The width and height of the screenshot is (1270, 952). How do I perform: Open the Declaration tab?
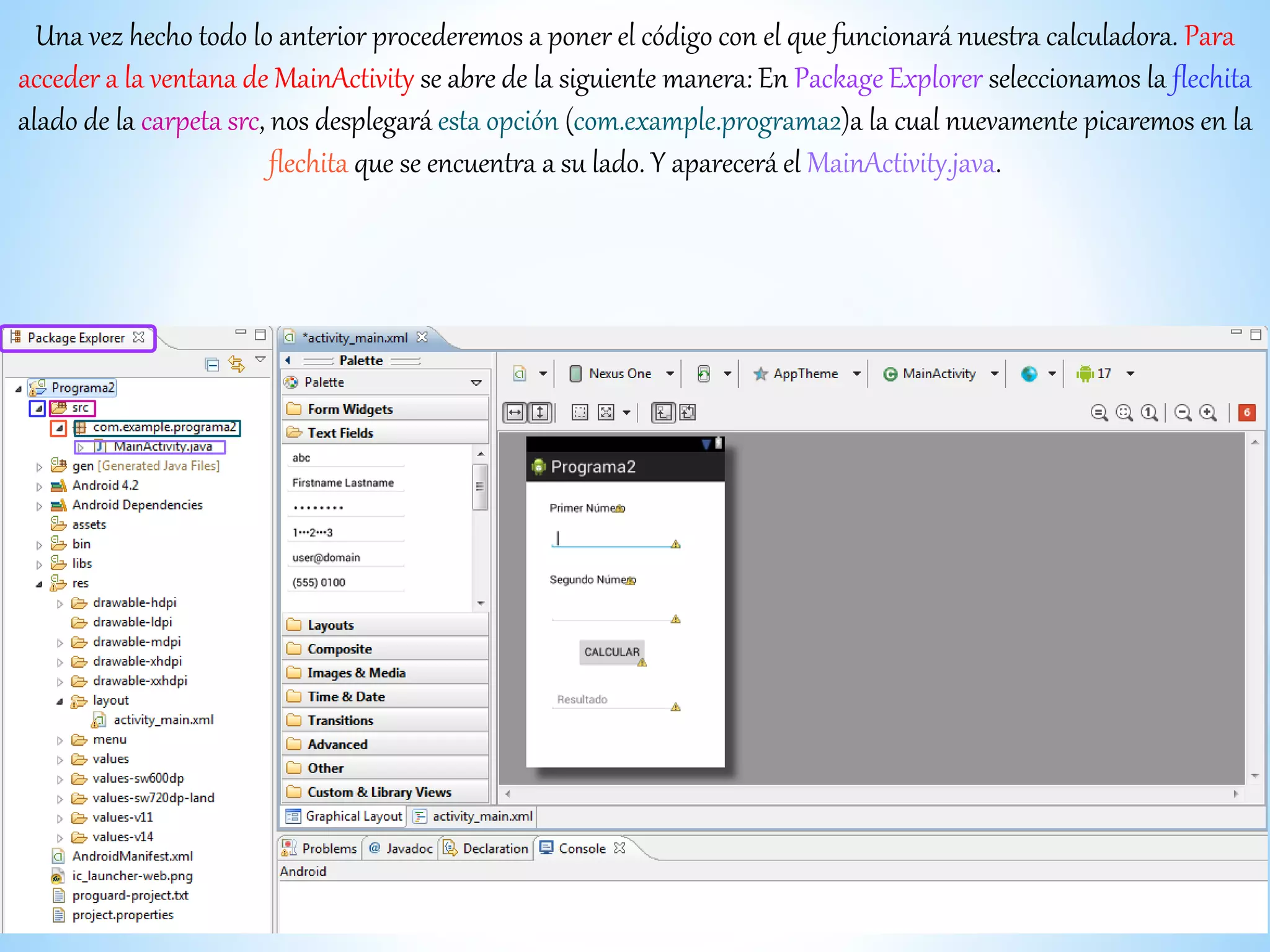(x=486, y=848)
